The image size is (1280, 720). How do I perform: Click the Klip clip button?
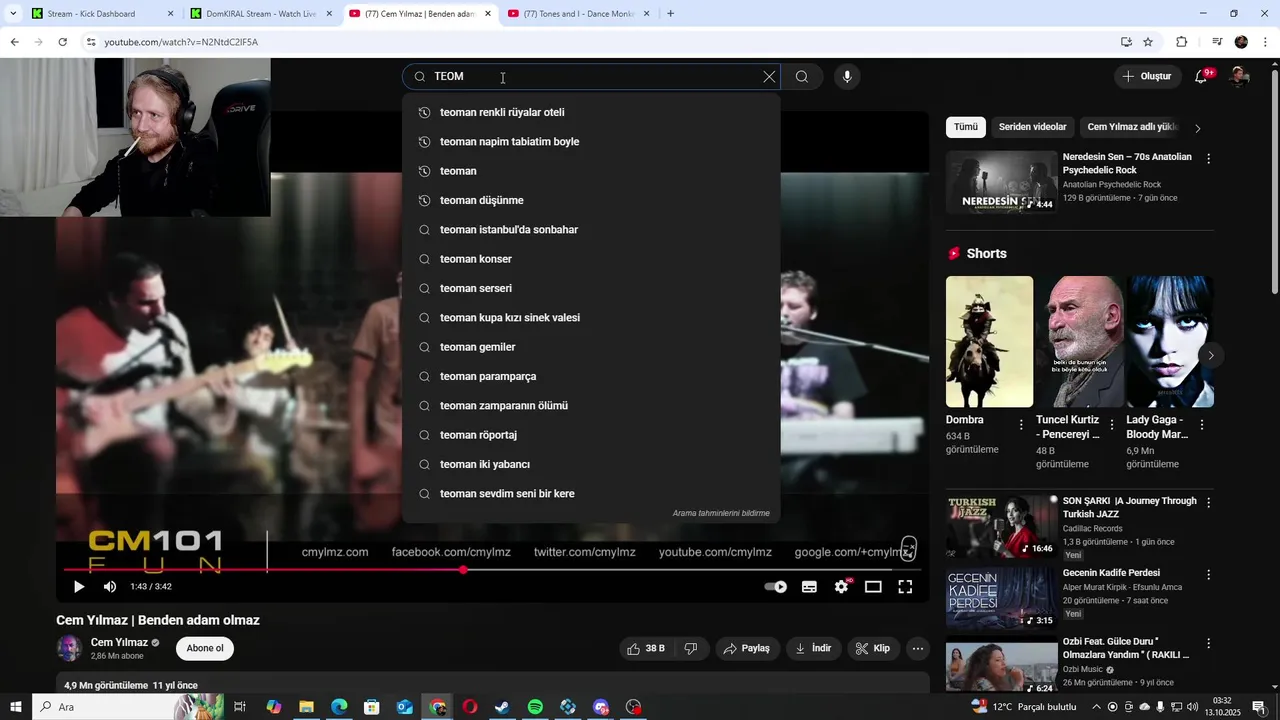873,649
